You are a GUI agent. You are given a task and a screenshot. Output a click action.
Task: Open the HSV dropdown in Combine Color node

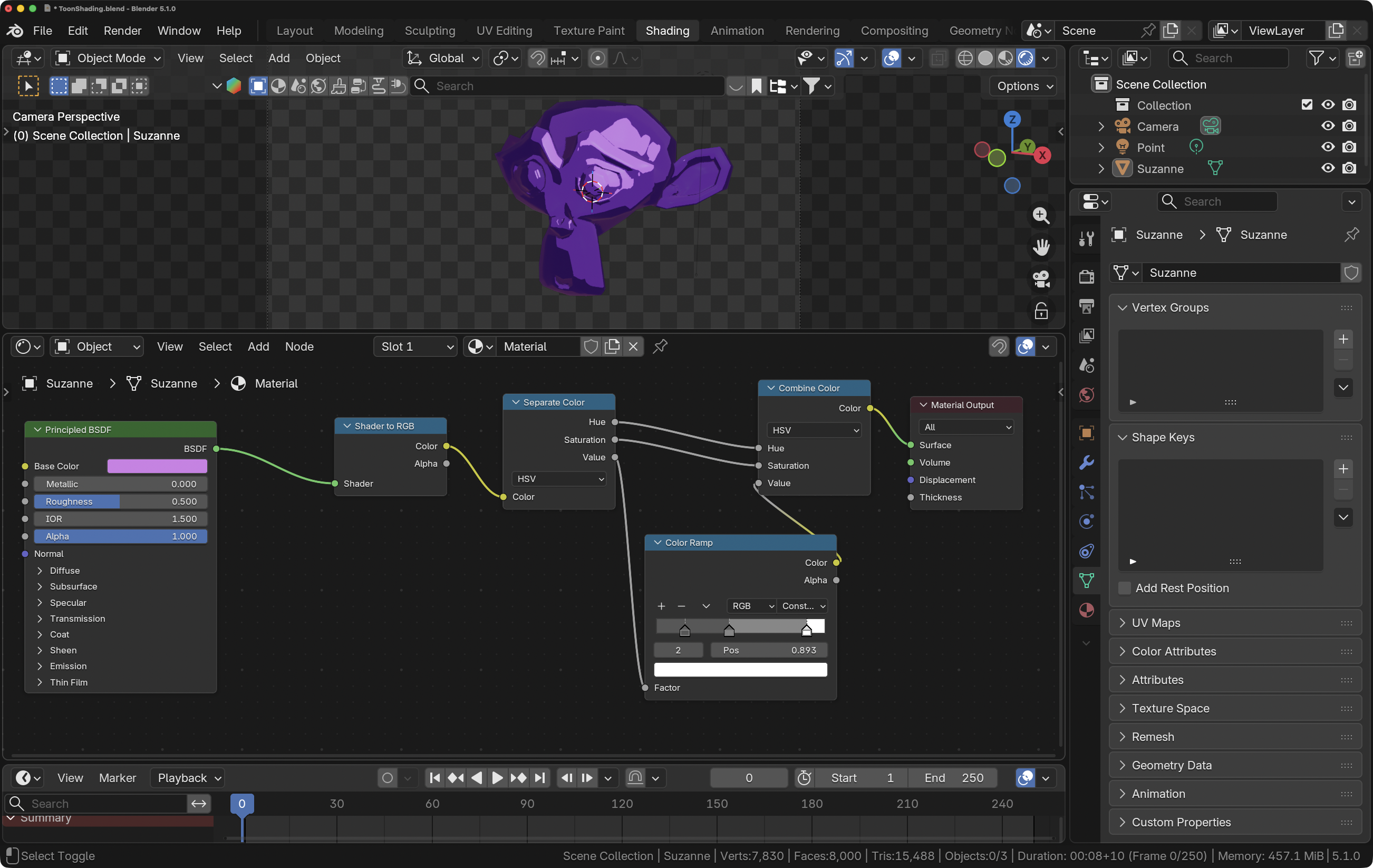pyautogui.click(x=814, y=430)
